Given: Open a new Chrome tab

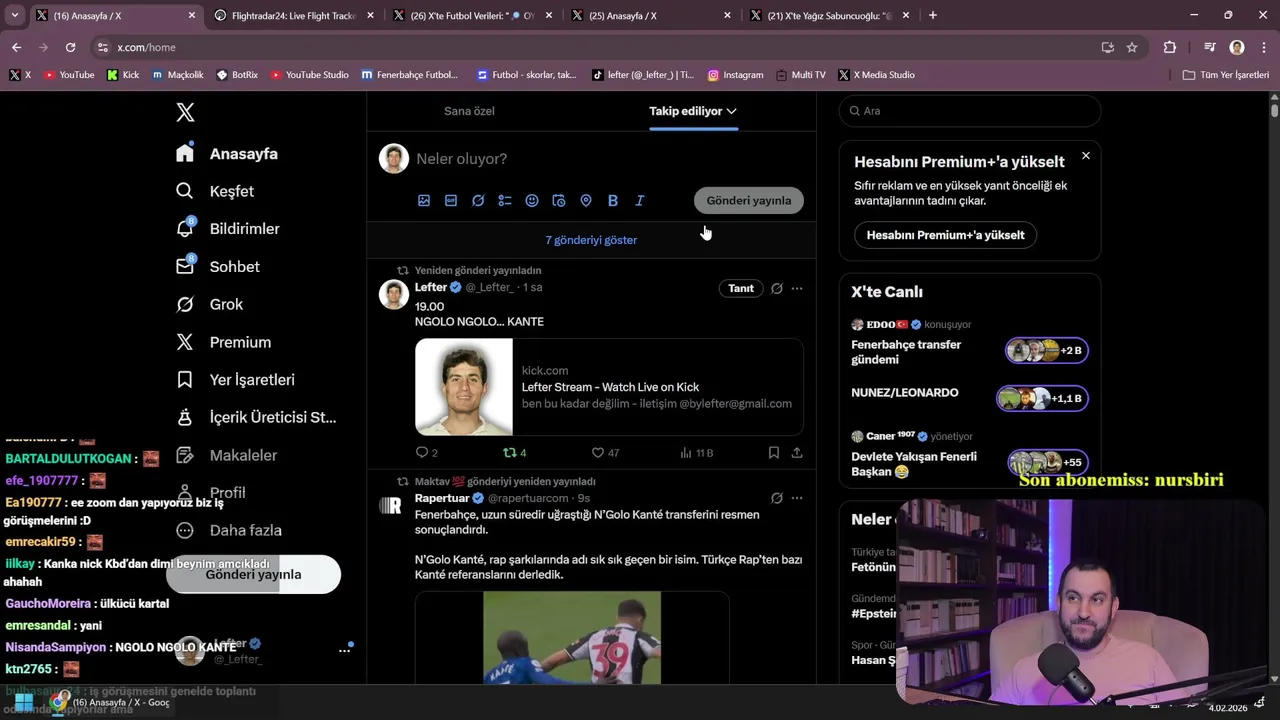Looking at the screenshot, I should click(x=932, y=15).
